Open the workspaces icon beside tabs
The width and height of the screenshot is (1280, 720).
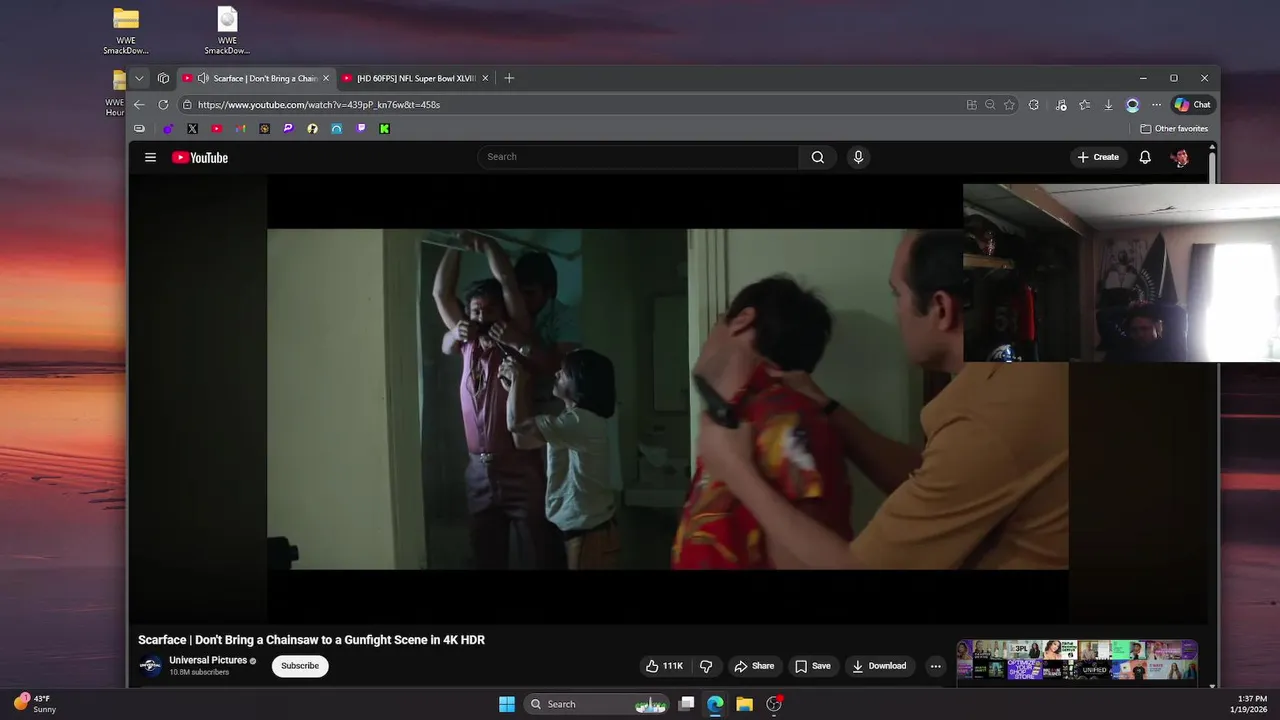(163, 78)
